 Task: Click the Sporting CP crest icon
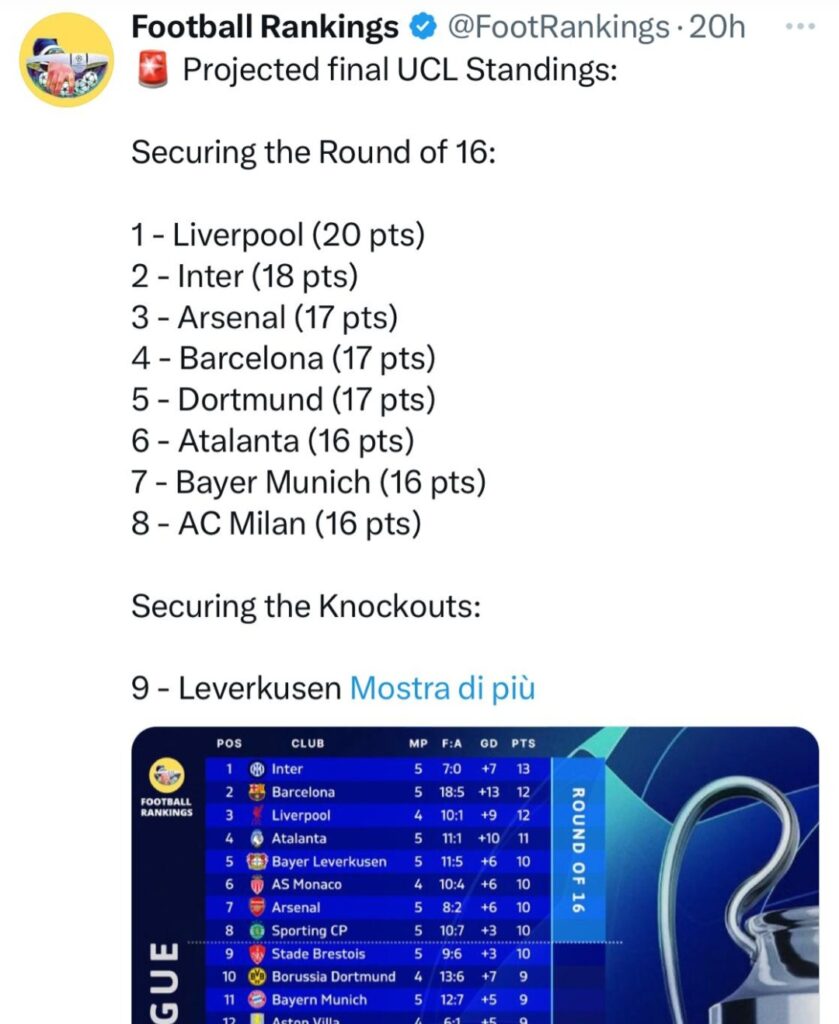(x=256, y=931)
